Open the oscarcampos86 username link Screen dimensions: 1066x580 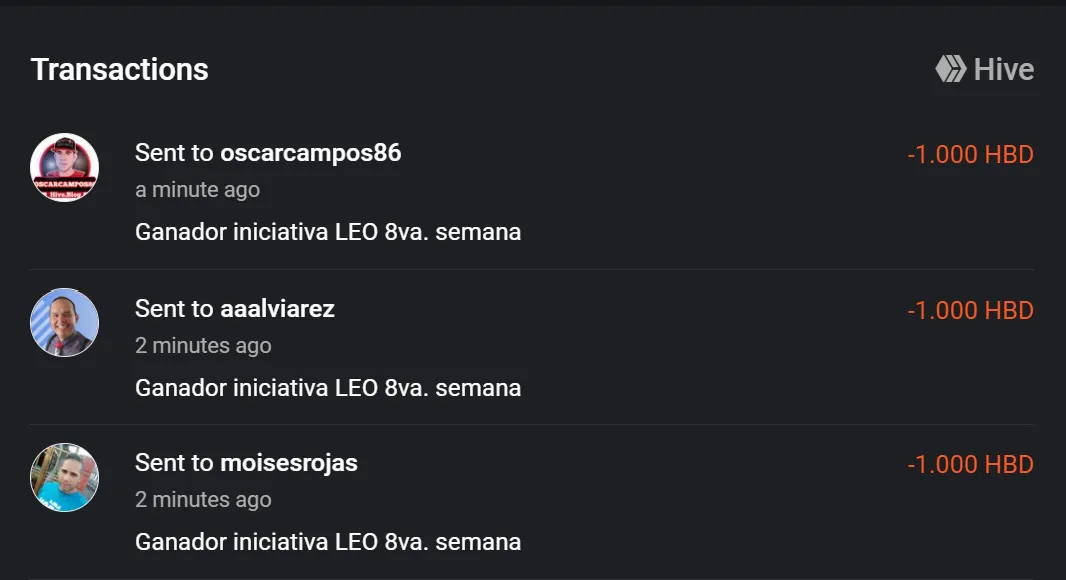[310, 153]
